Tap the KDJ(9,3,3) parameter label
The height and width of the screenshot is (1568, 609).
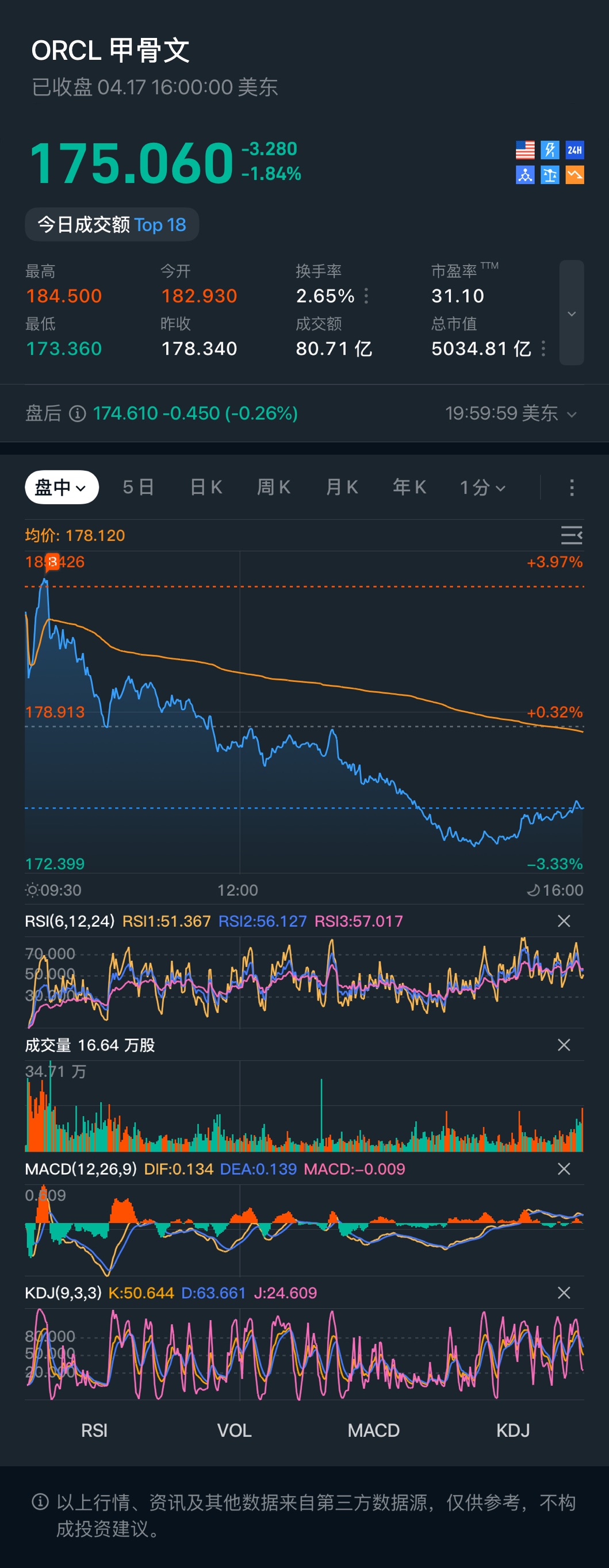(63, 1293)
